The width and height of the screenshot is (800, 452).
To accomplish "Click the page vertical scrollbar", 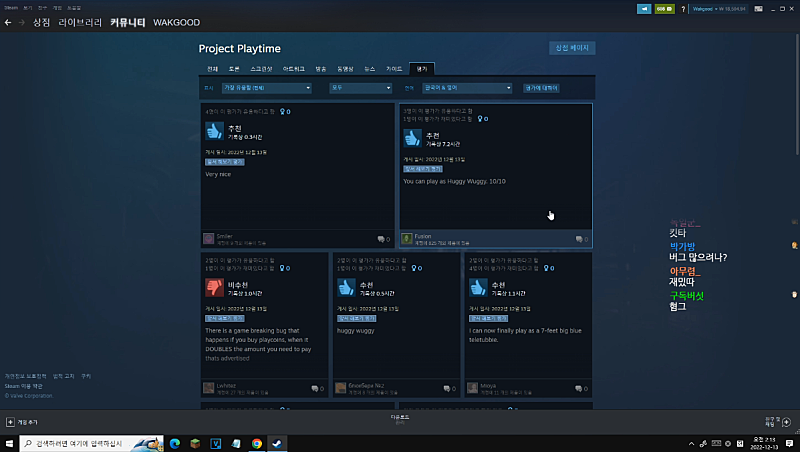I will (797, 92).
